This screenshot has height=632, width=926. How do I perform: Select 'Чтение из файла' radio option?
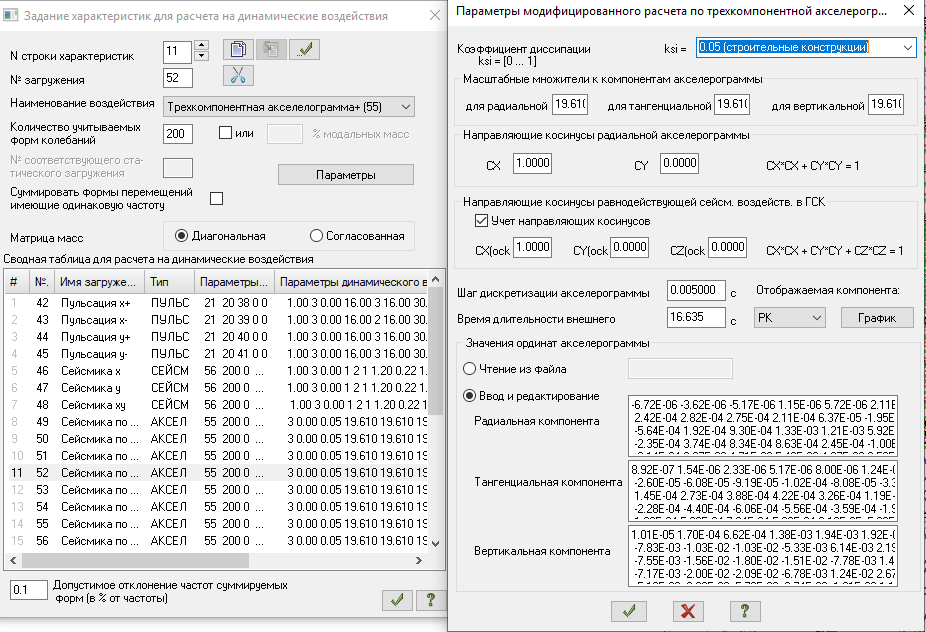click(x=470, y=369)
